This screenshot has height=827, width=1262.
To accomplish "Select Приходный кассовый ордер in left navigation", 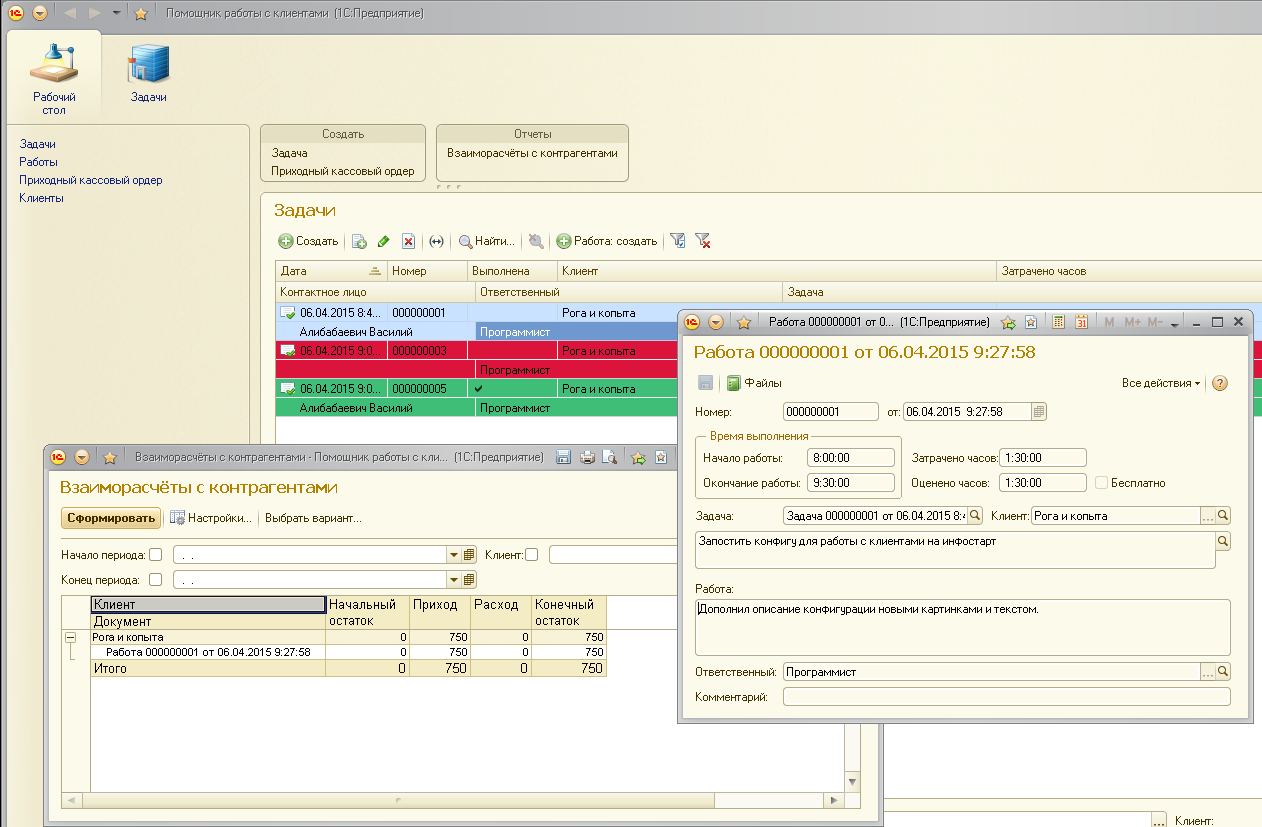I will click(90, 180).
